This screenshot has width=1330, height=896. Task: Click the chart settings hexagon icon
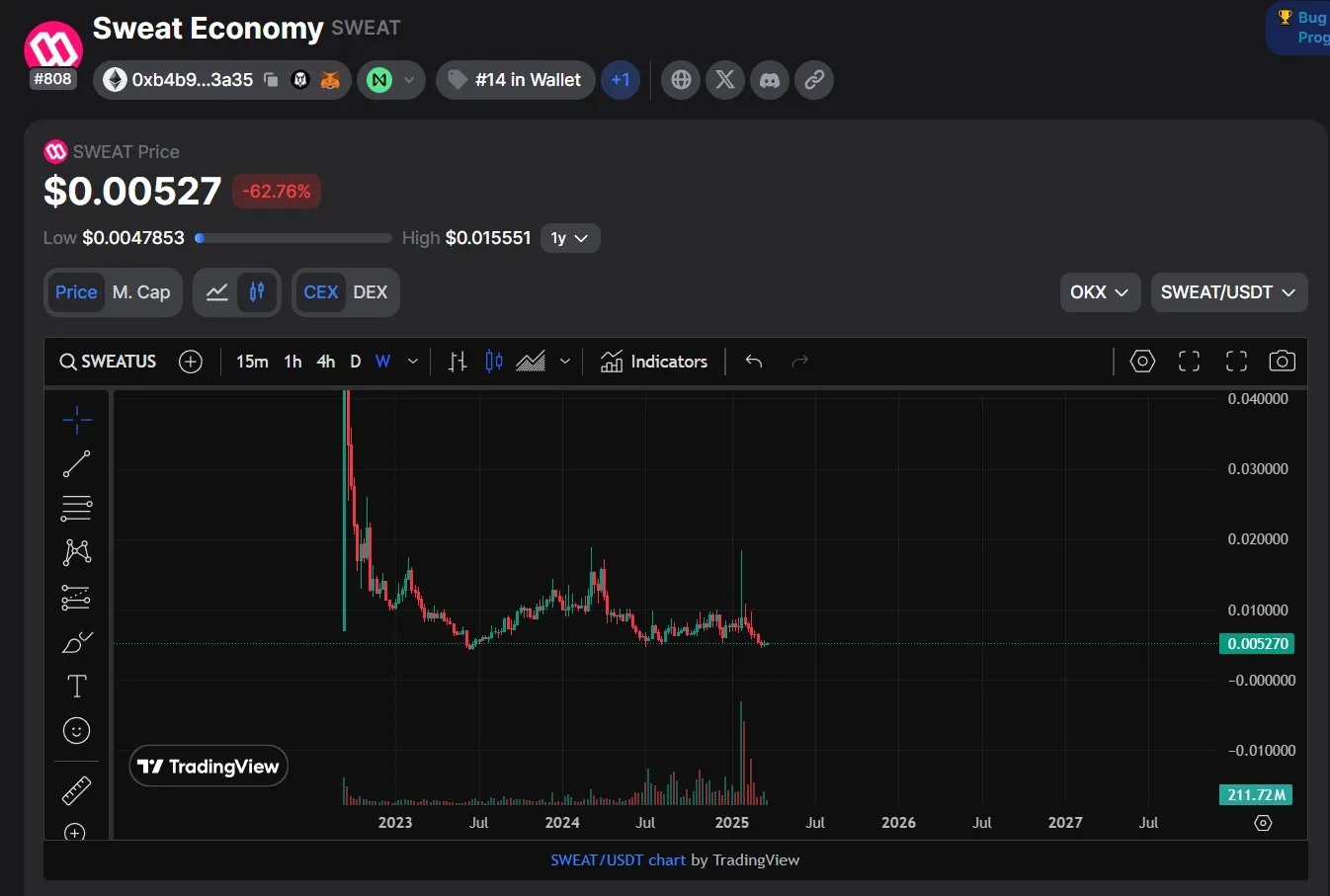coord(1142,362)
